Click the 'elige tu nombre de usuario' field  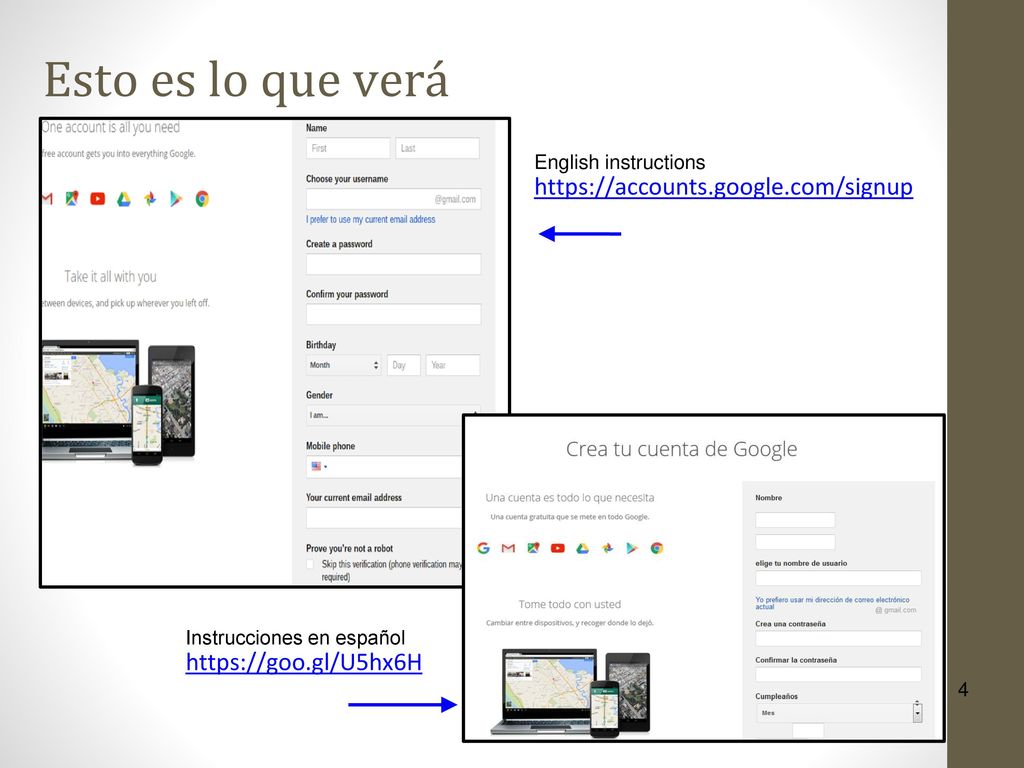click(x=838, y=578)
